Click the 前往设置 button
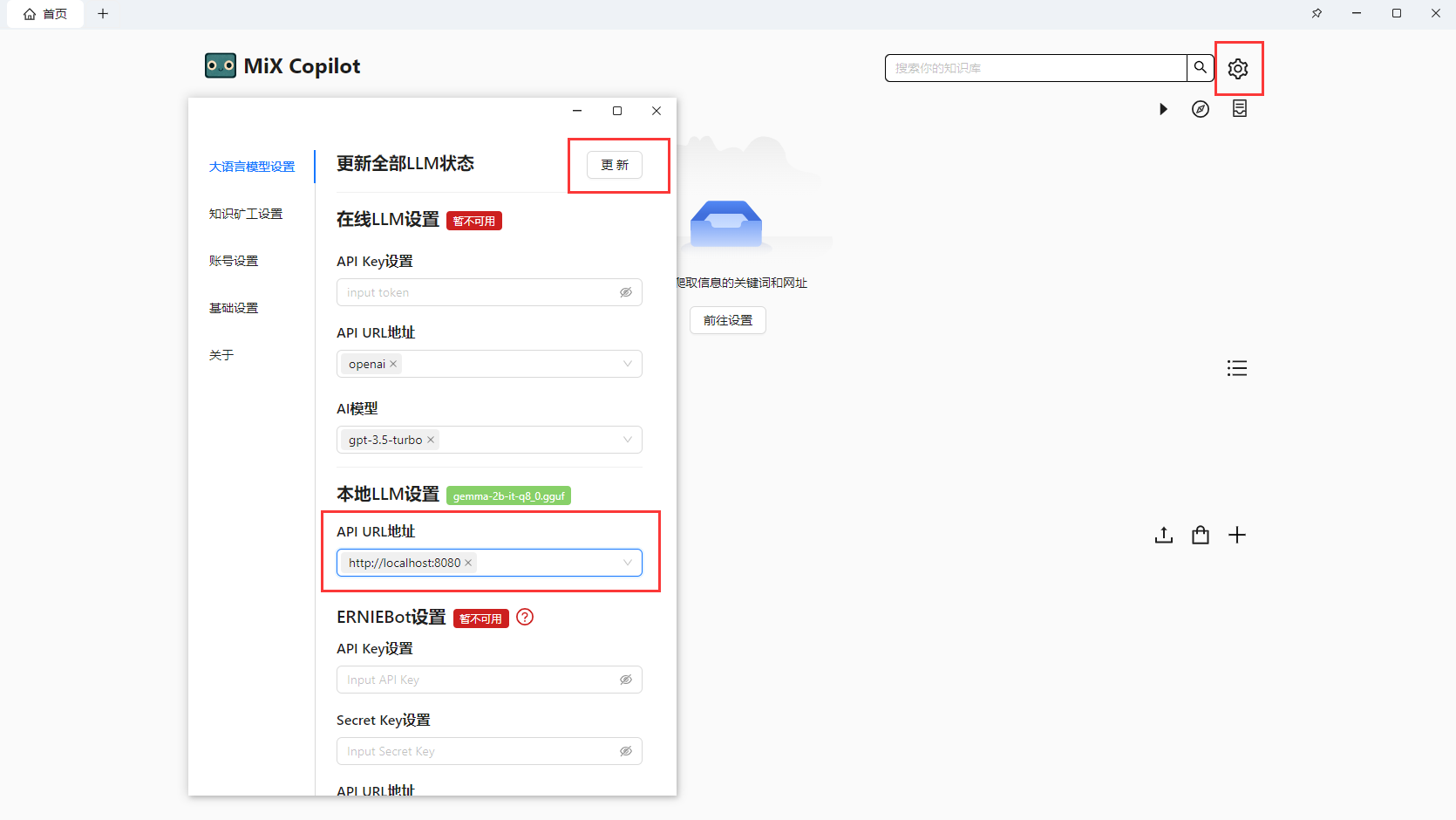Screen dimensions: 1456x820 (x=728, y=320)
